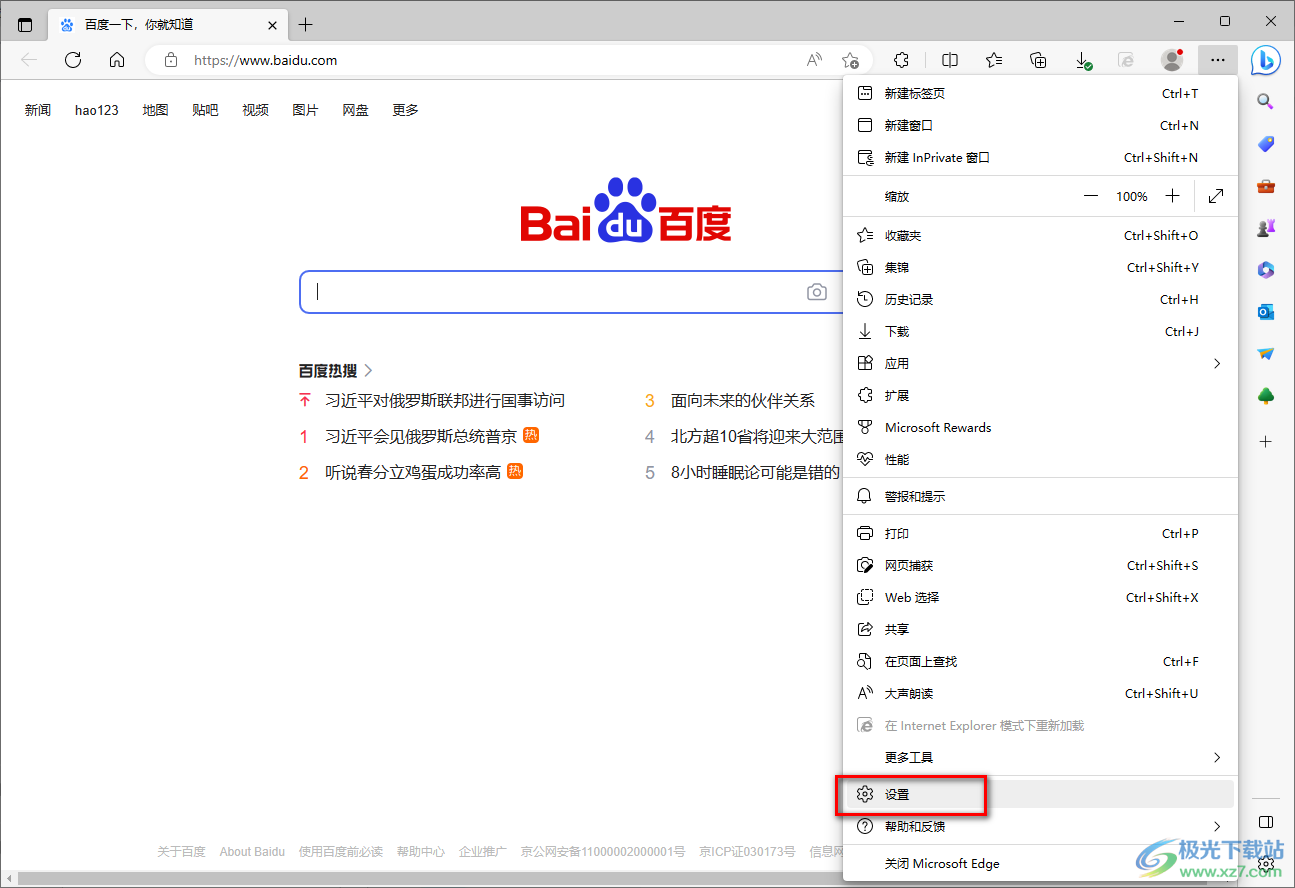1295x888 pixels.
Task: Select 新建标签页 menu item
Action: click(x=1040, y=93)
